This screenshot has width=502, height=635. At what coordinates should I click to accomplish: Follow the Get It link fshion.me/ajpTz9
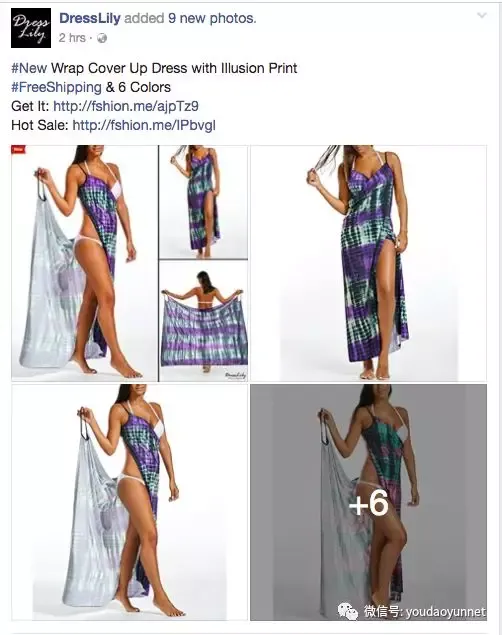[126, 106]
